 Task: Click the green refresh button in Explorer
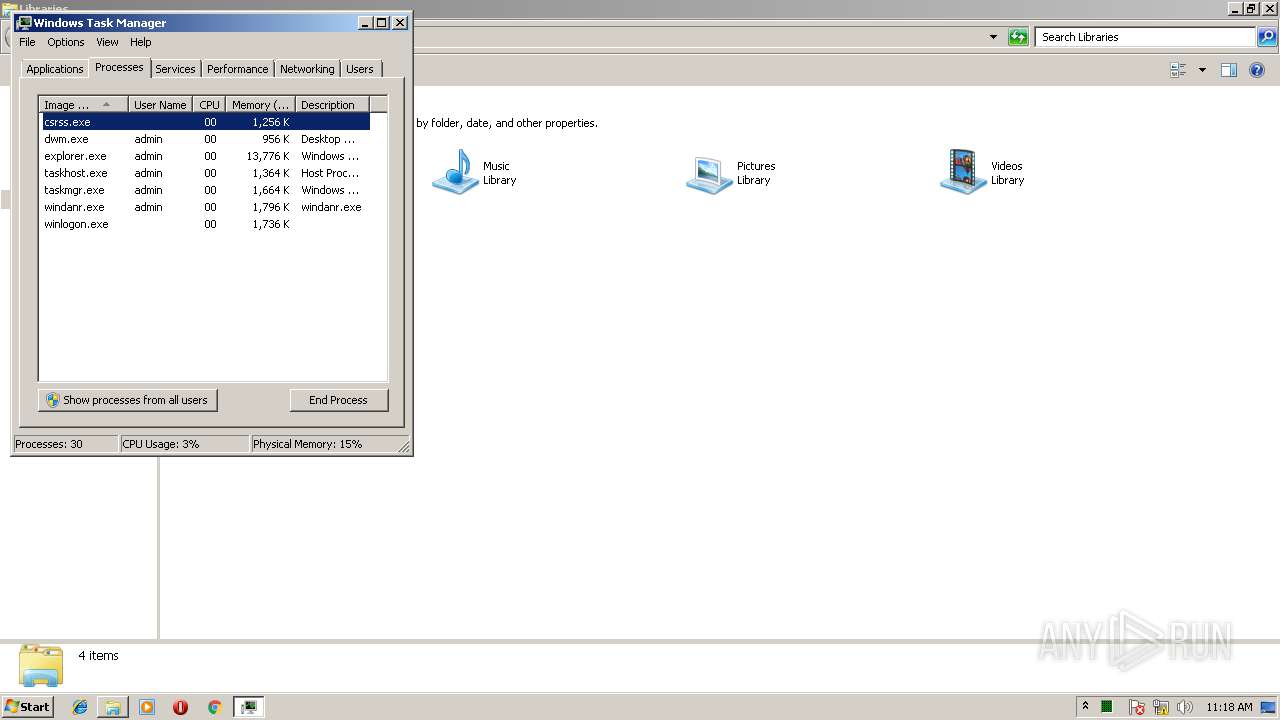pyautogui.click(x=1018, y=37)
